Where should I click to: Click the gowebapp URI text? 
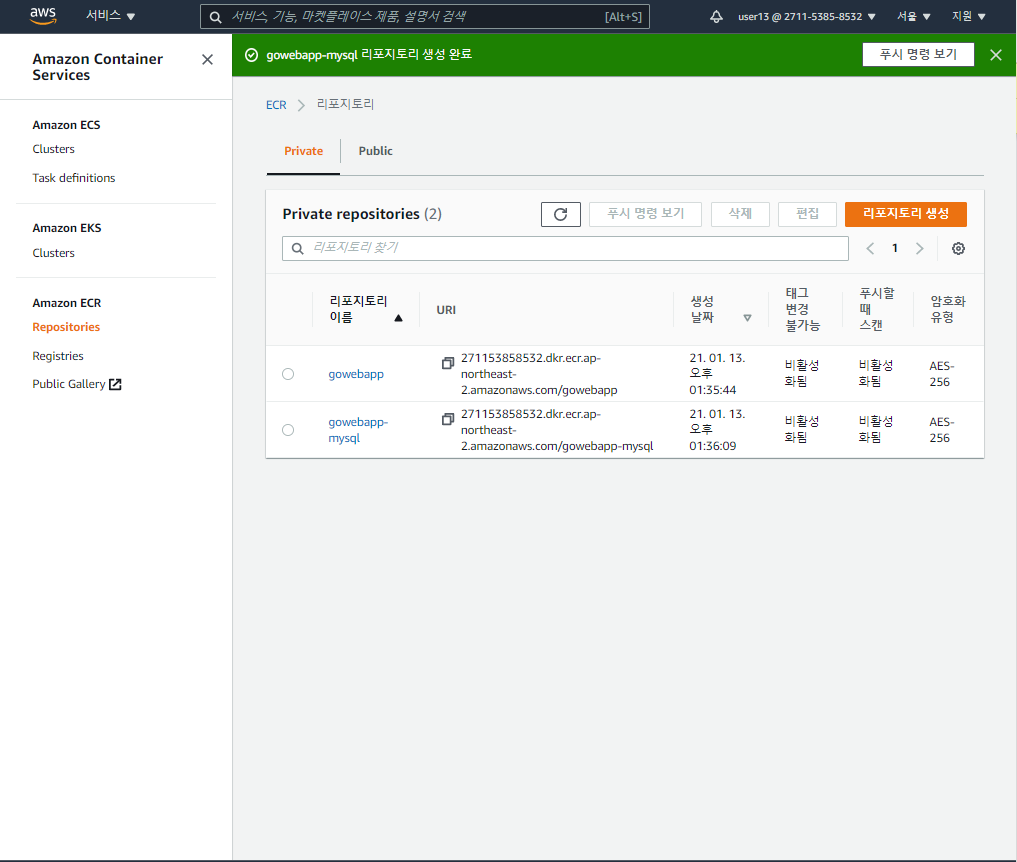pyautogui.click(x=539, y=374)
